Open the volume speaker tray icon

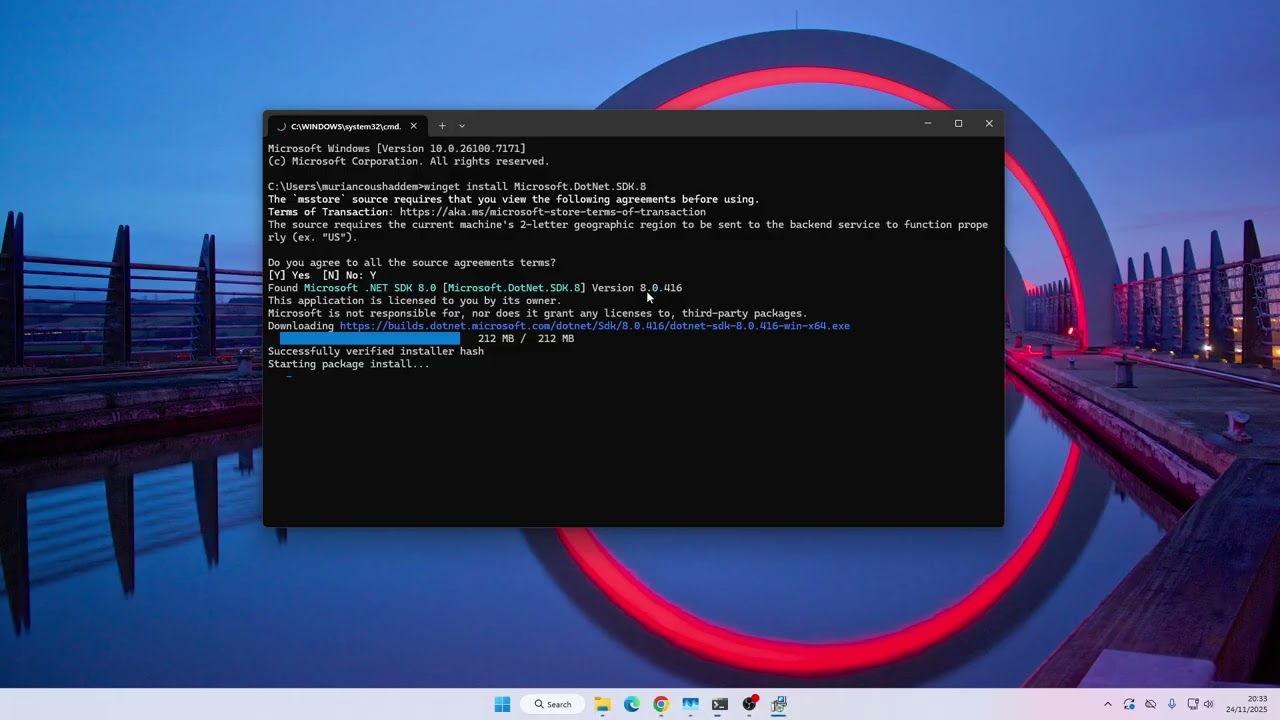click(x=1208, y=704)
